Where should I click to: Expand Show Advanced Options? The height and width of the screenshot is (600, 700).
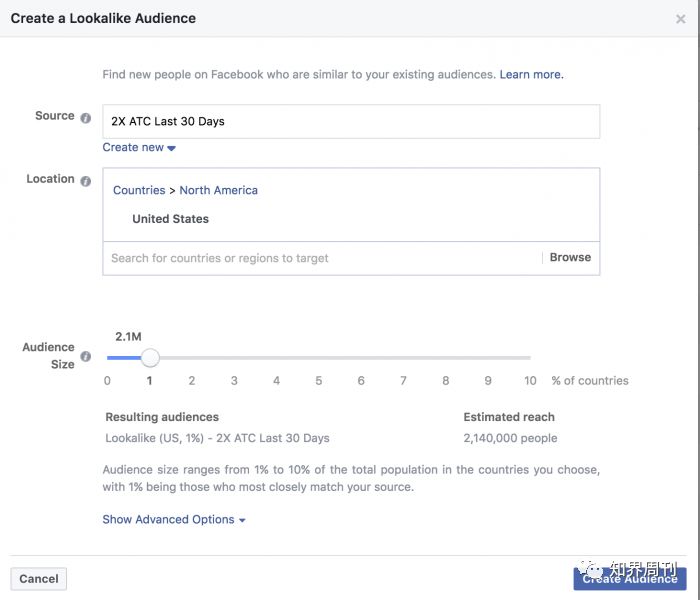pos(174,520)
